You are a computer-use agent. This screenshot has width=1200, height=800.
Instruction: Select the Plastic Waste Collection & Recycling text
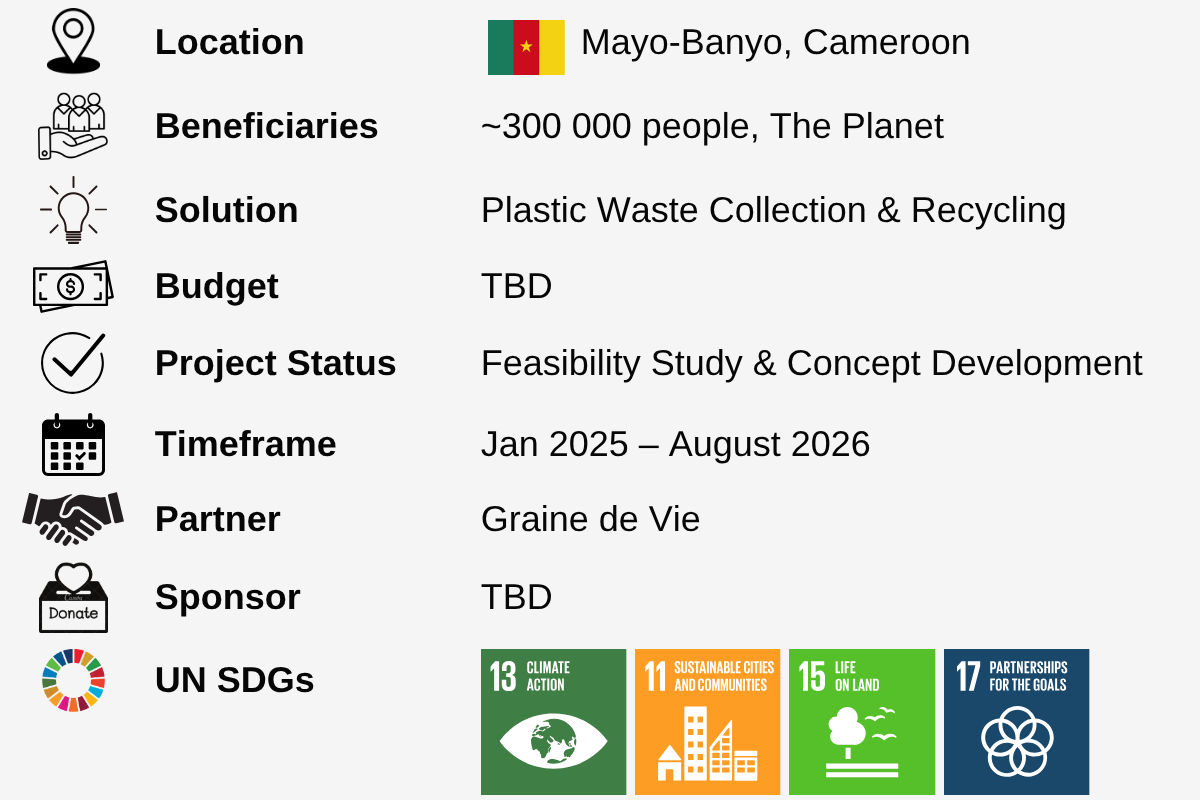(x=773, y=210)
